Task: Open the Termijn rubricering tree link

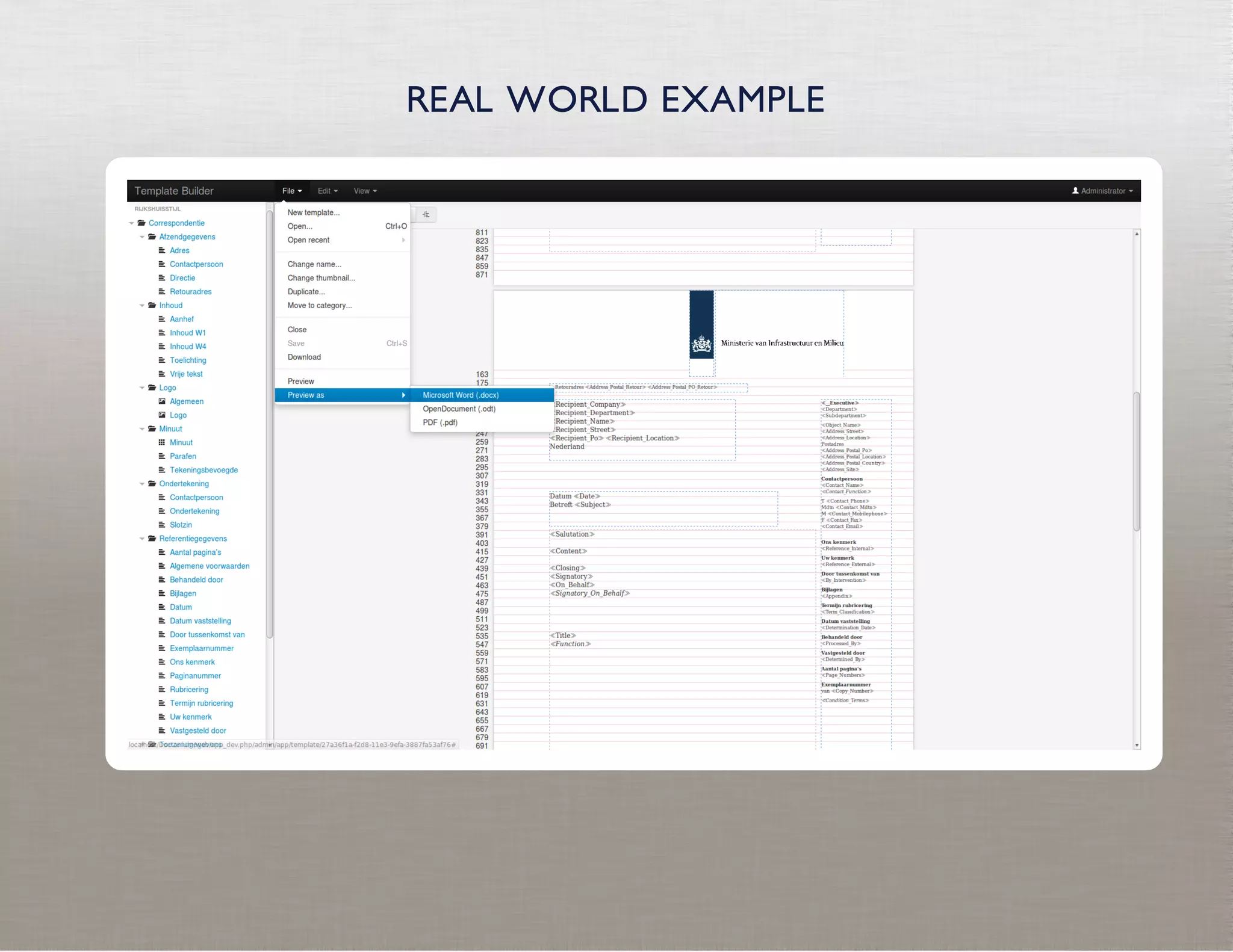Action: click(x=201, y=703)
